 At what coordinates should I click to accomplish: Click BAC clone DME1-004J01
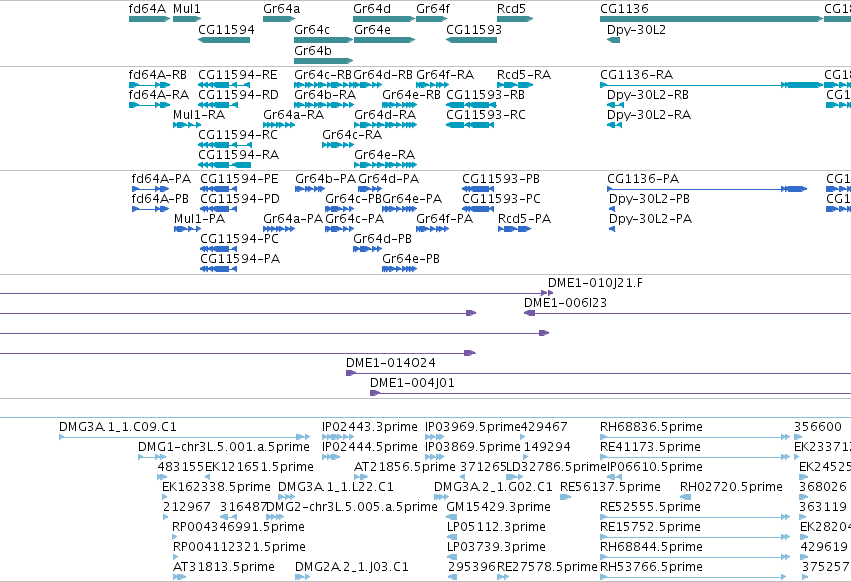(412, 383)
